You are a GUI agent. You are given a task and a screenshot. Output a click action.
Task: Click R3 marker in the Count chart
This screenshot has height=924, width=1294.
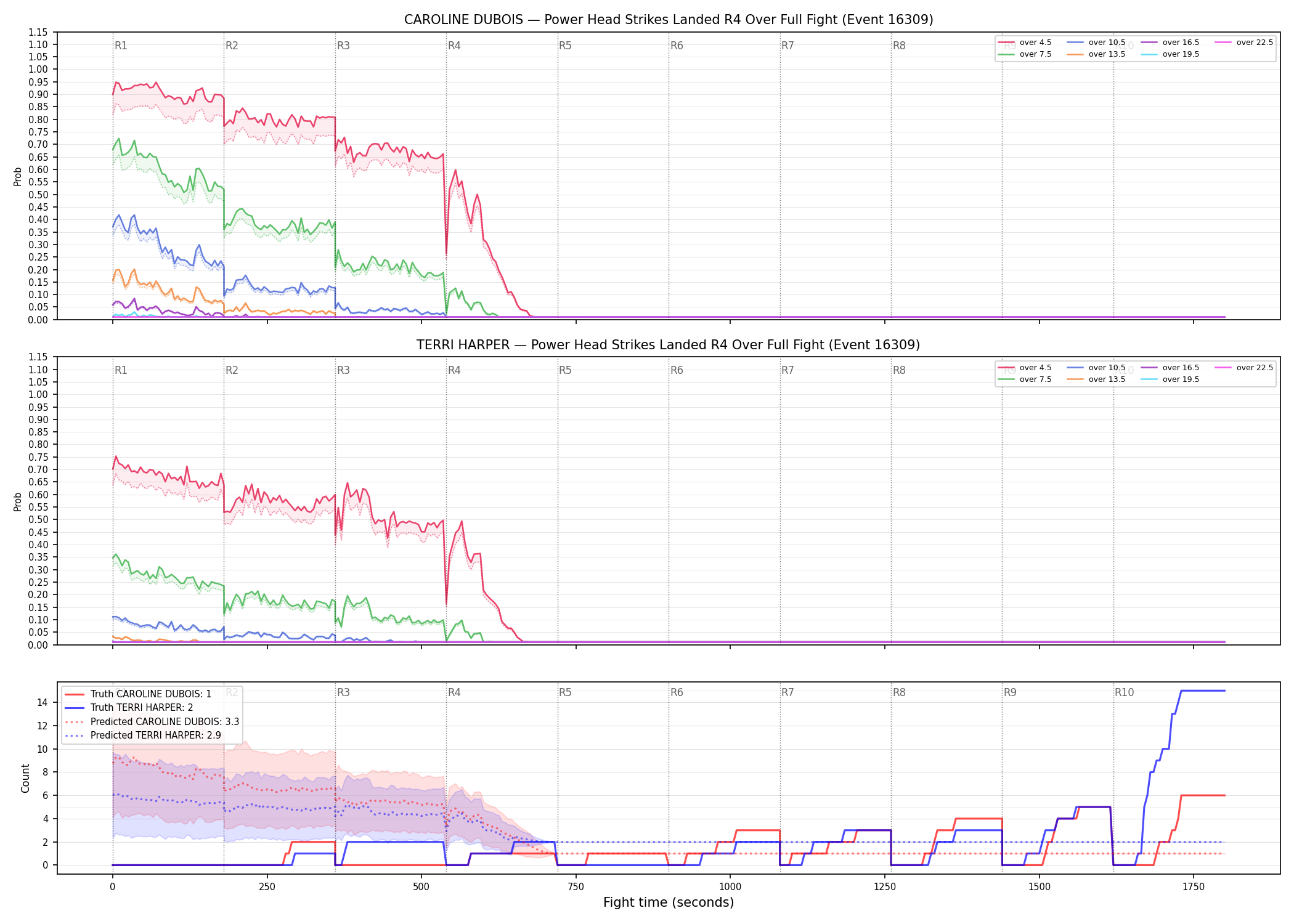tap(343, 692)
